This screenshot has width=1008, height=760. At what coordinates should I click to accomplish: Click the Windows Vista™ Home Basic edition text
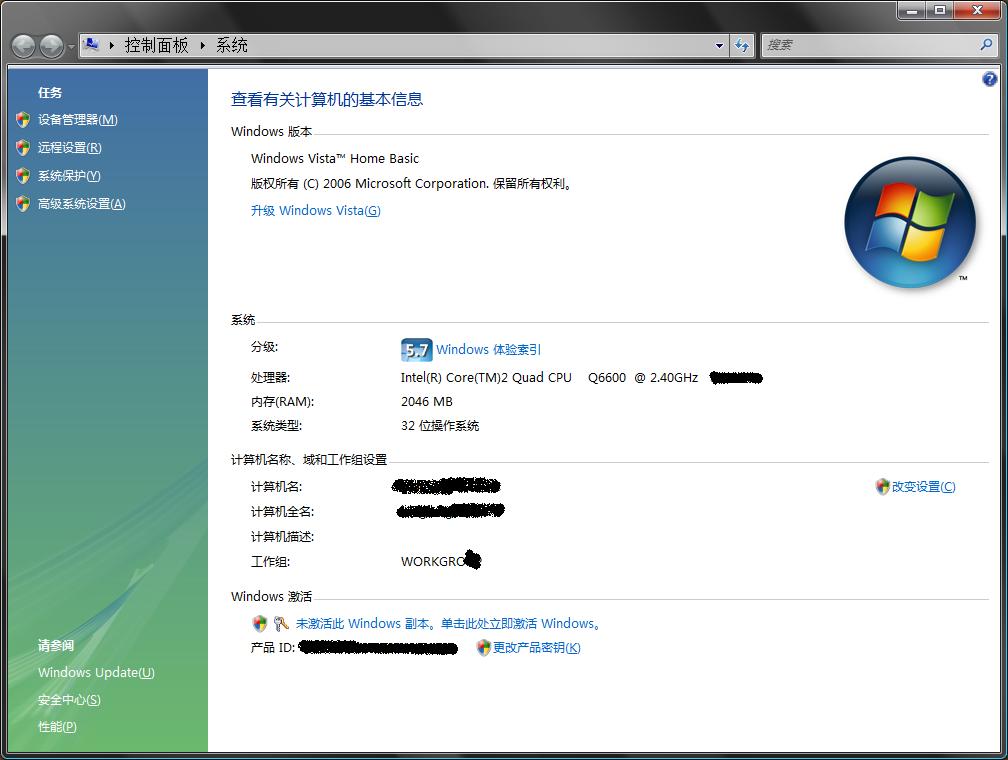pos(335,159)
